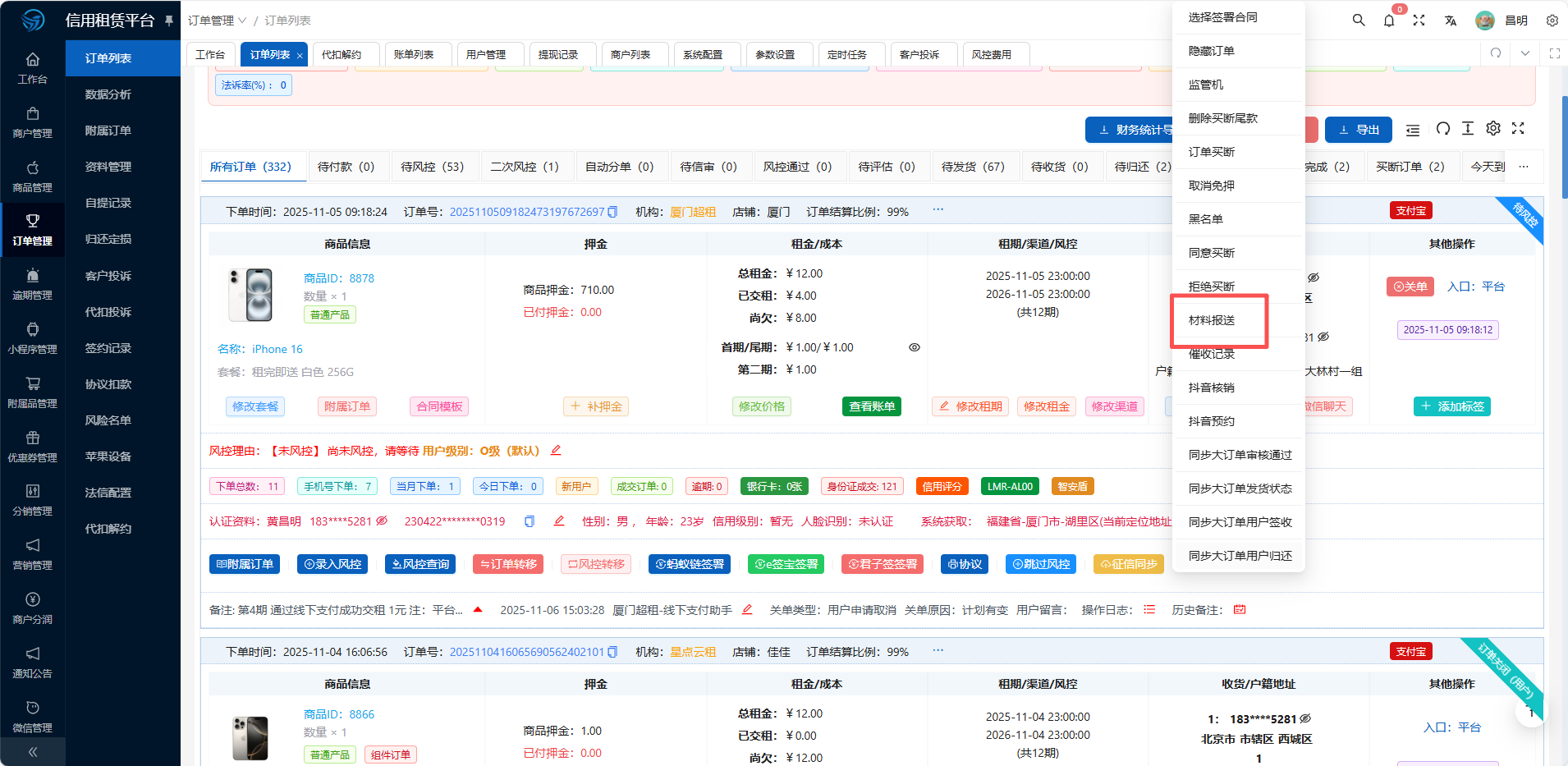Click the language translation icon
This screenshot has width=1568, height=766.
pos(1451,21)
